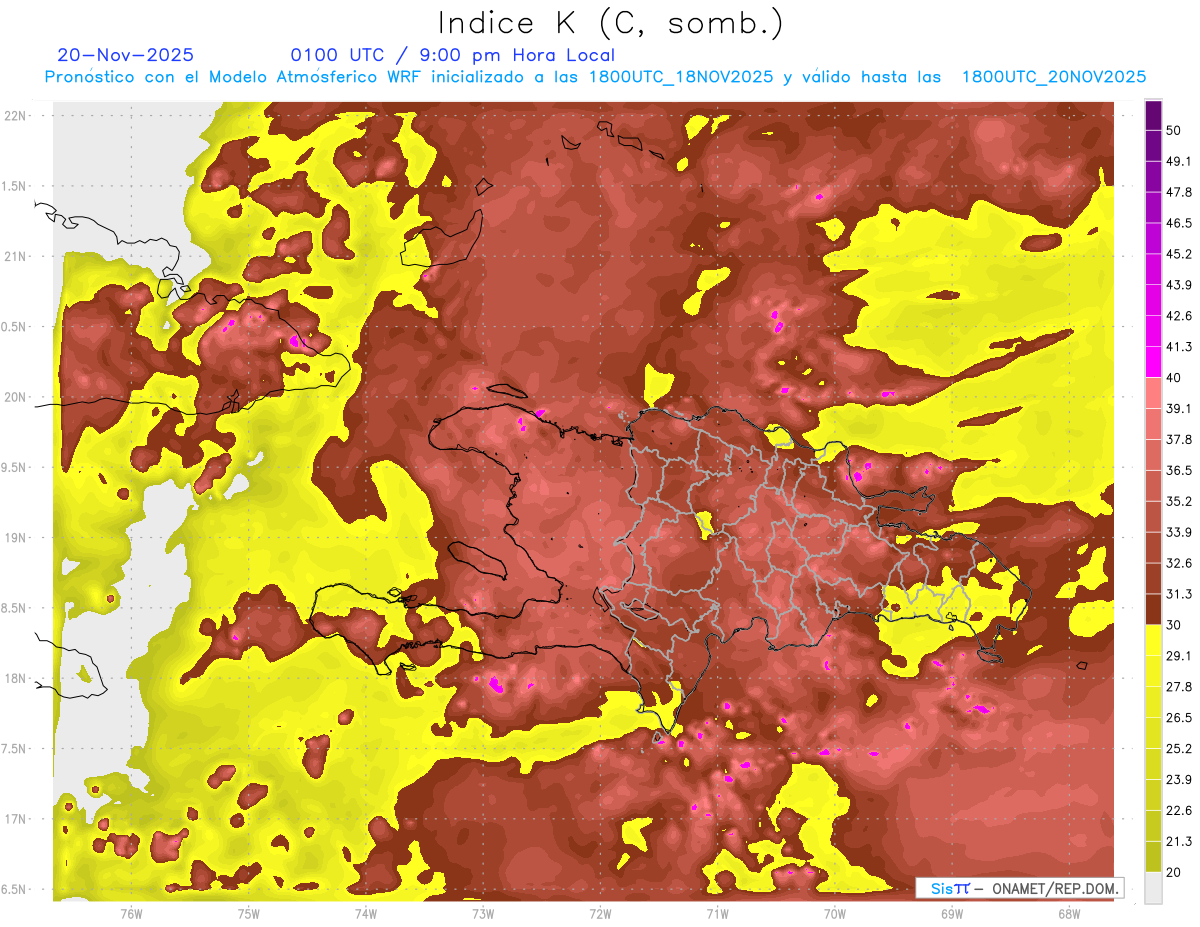Click the title "Indice K (C, somb.)"
This screenshot has width=1200, height=927.
point(610,23)
